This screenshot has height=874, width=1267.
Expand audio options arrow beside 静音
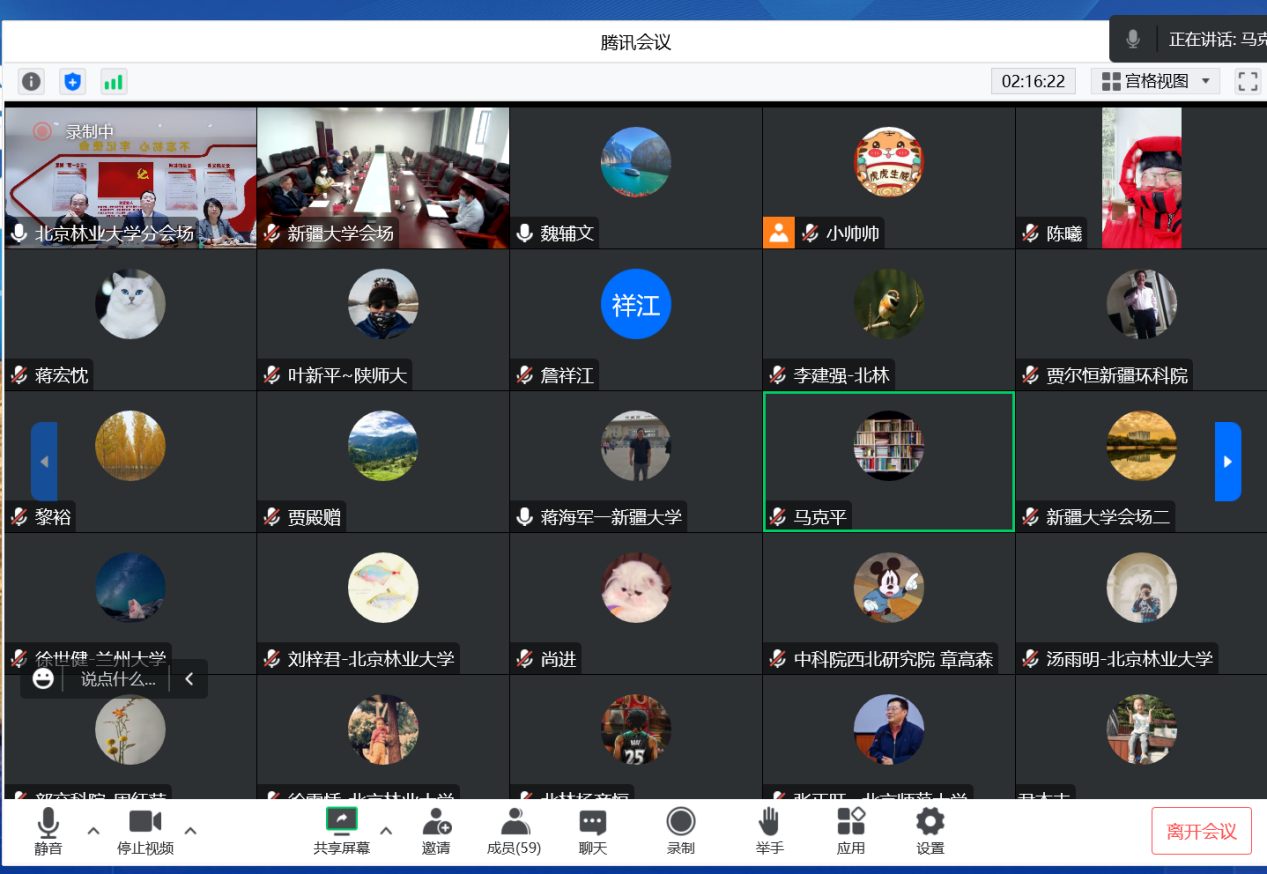coord(93,830)
